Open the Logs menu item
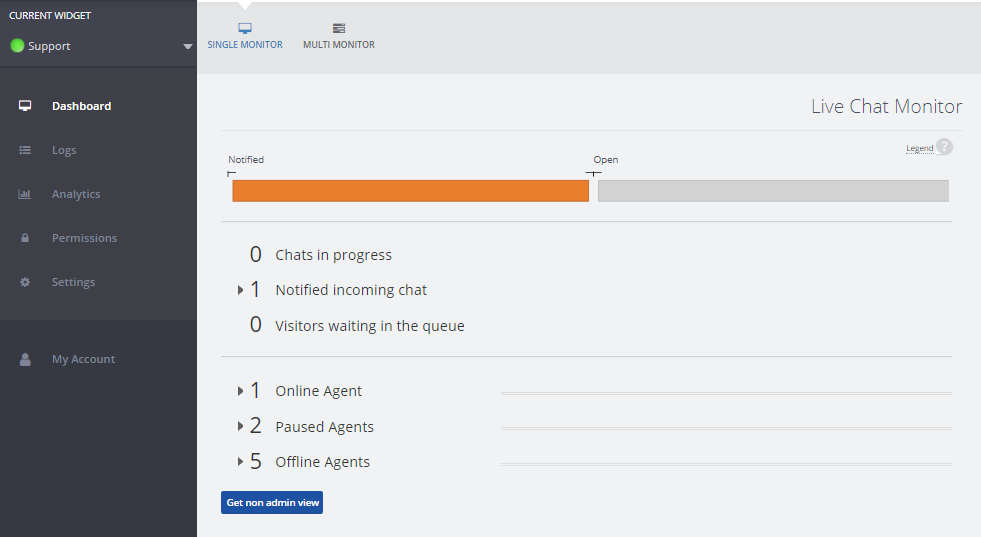Viewport: 981px width, 537px height. [64, 150]
